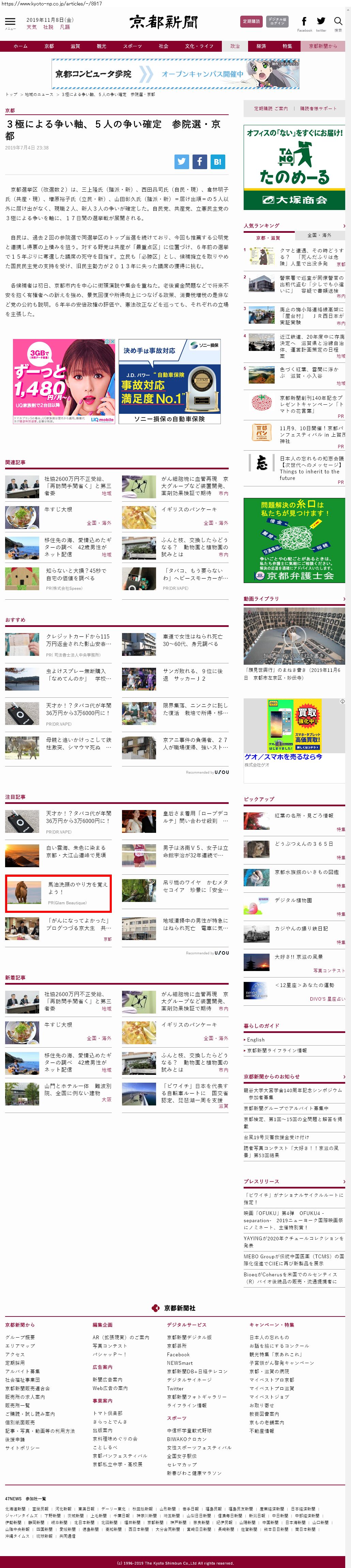Share article via blue Twitter button

(x=182, y=161)
